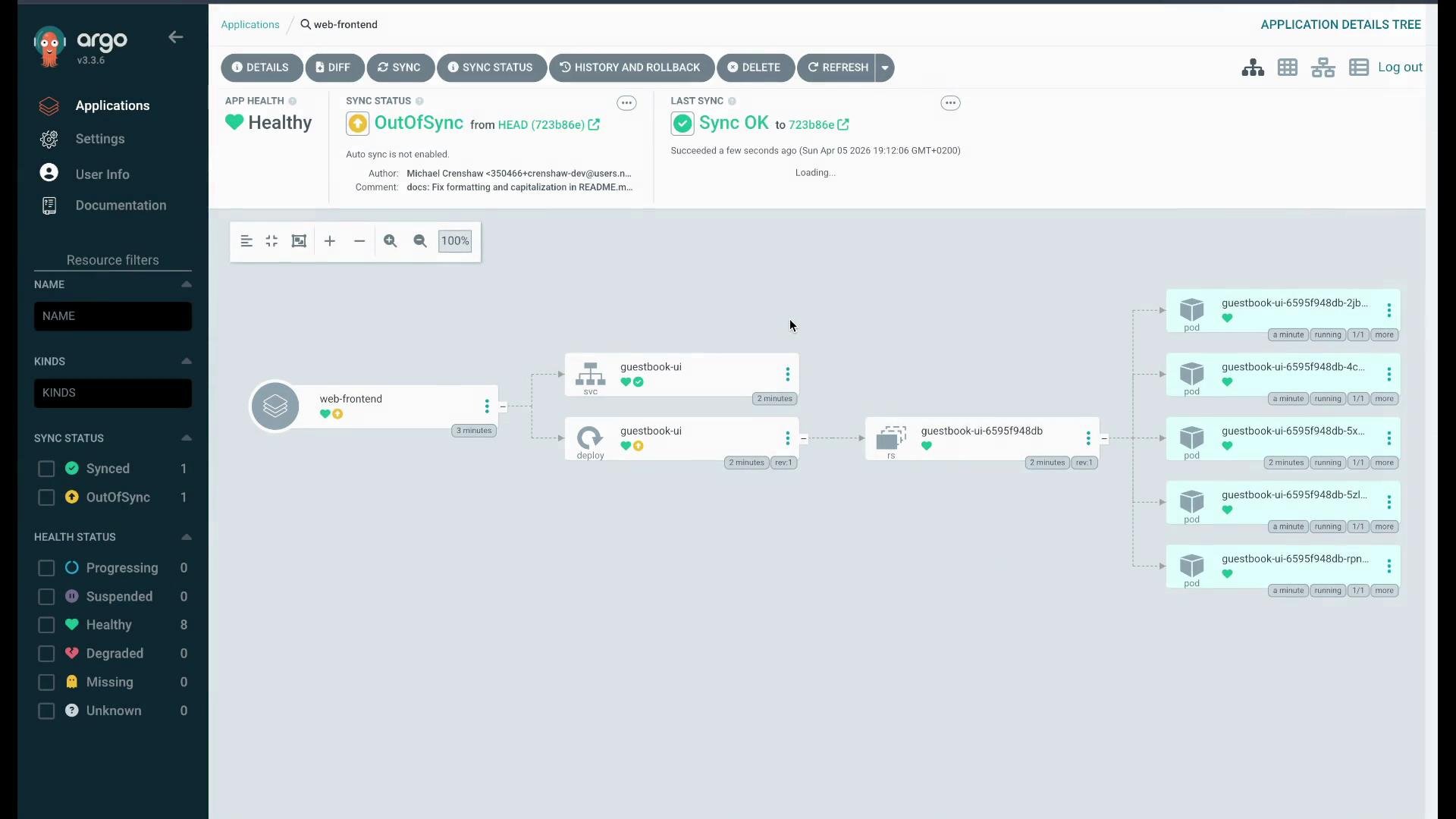Click the collapse-all nodes toolbar icon
This screenshot has height=819, width=1456.
pos(271,241)
